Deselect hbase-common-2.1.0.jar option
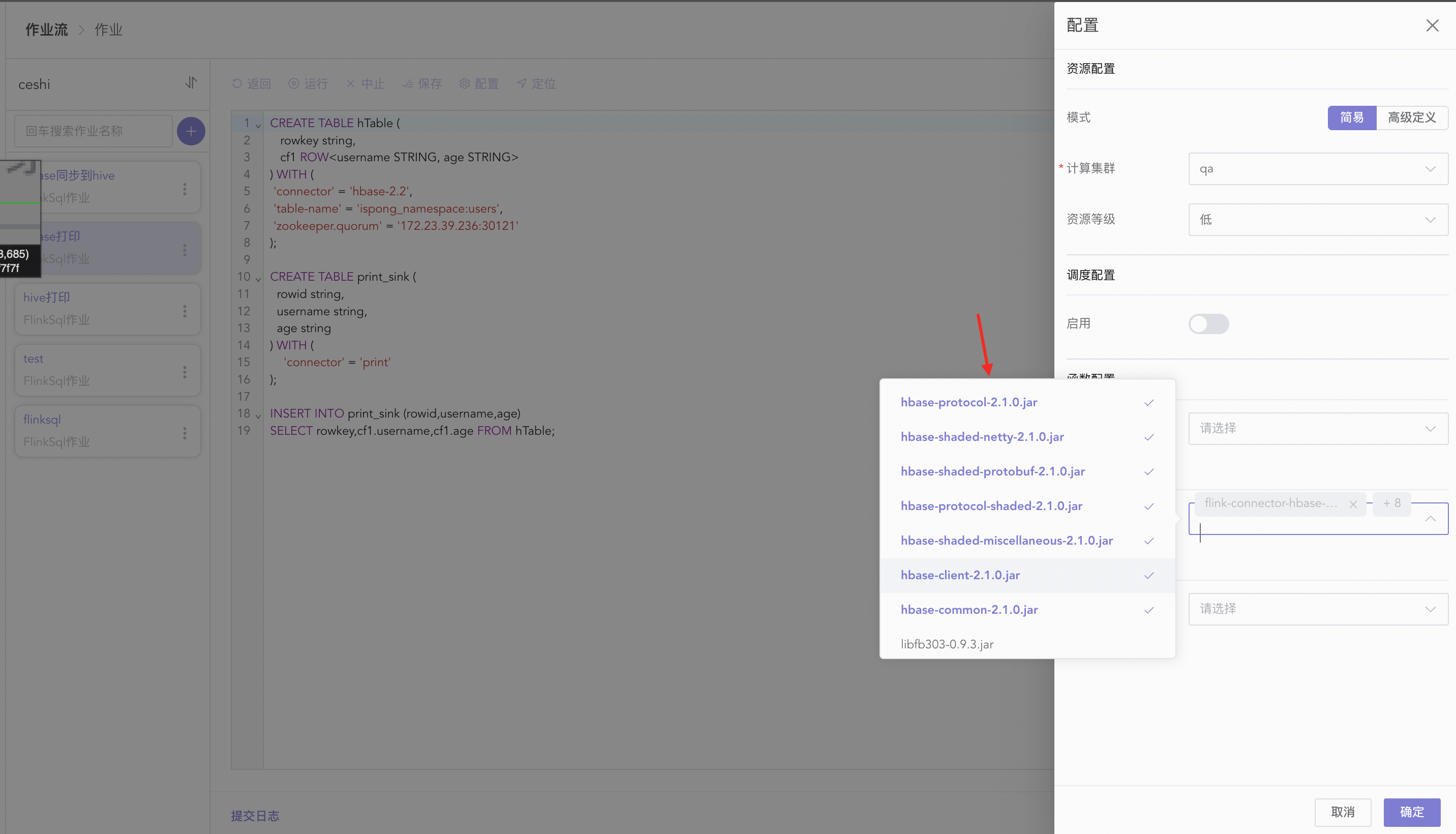The width and height of the screenshot is (1456, 834). 1027,609
